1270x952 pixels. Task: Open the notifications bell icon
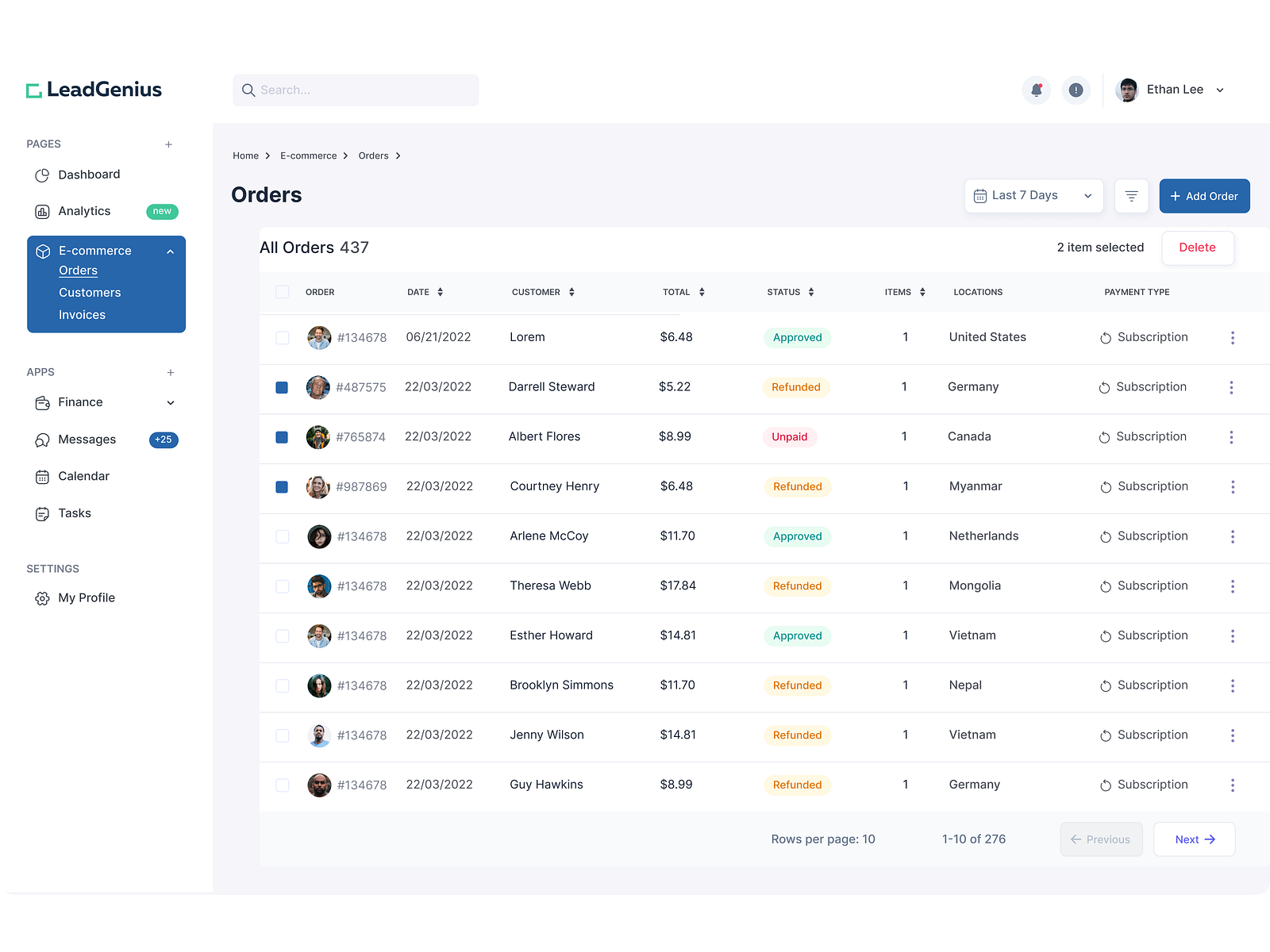(1036, 90)
